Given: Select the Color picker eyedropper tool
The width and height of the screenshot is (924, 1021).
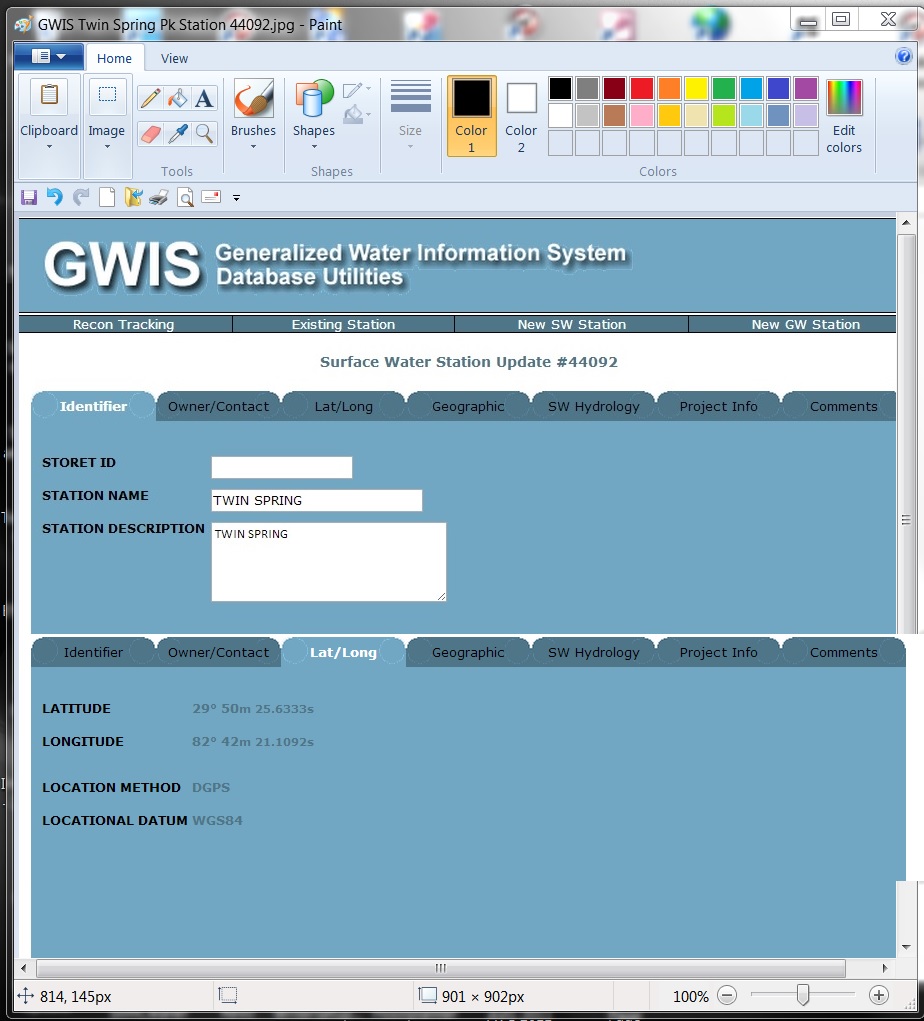Looking at the screenshot, I should click(x=177, y=133).
